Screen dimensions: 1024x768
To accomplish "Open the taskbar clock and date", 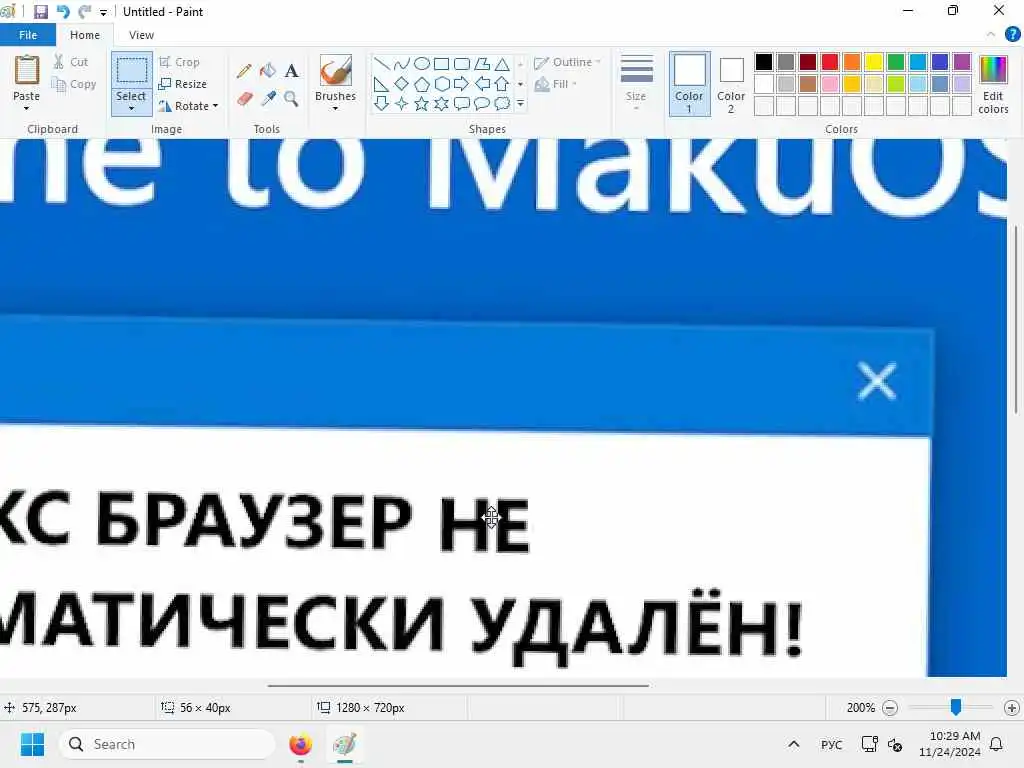I will pyautogui.click(x=950, y=744).
